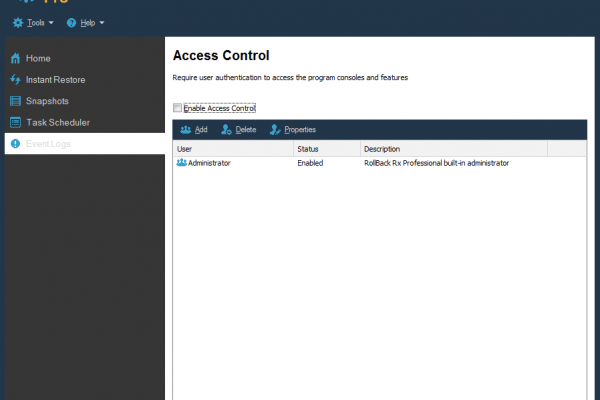Open the Tools menu

tap(33, 23)
